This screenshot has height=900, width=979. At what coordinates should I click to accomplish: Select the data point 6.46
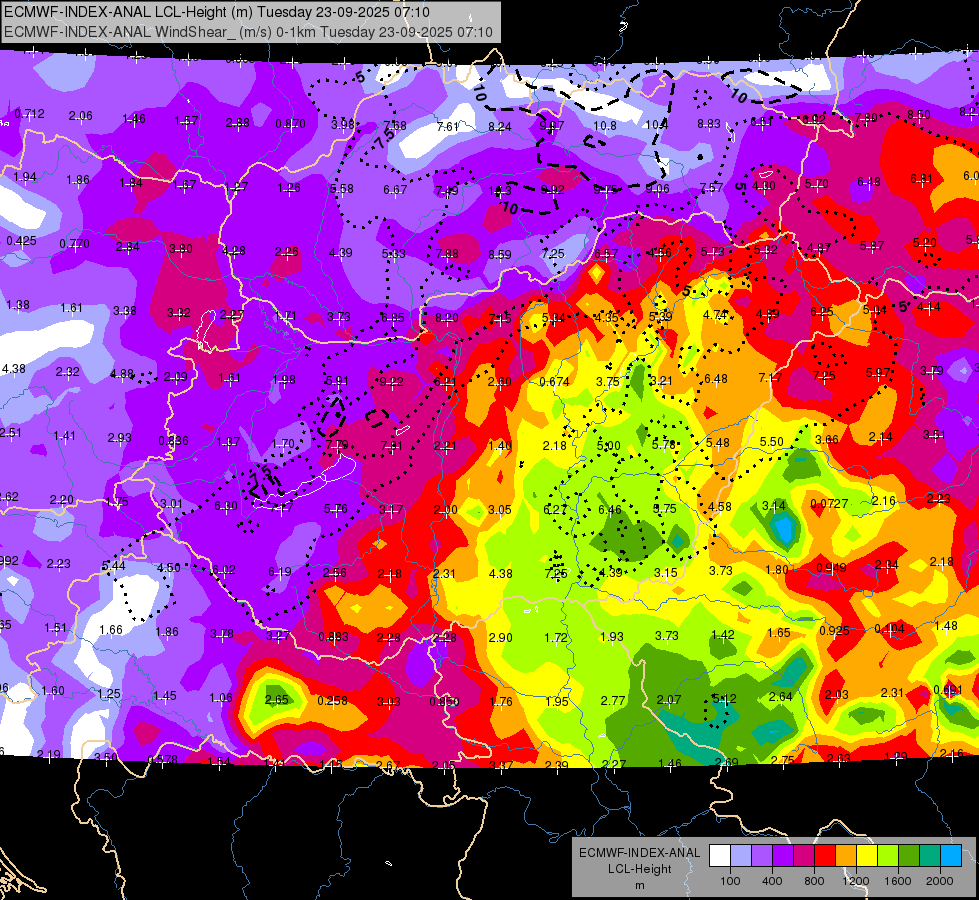[x=610, y=510]
